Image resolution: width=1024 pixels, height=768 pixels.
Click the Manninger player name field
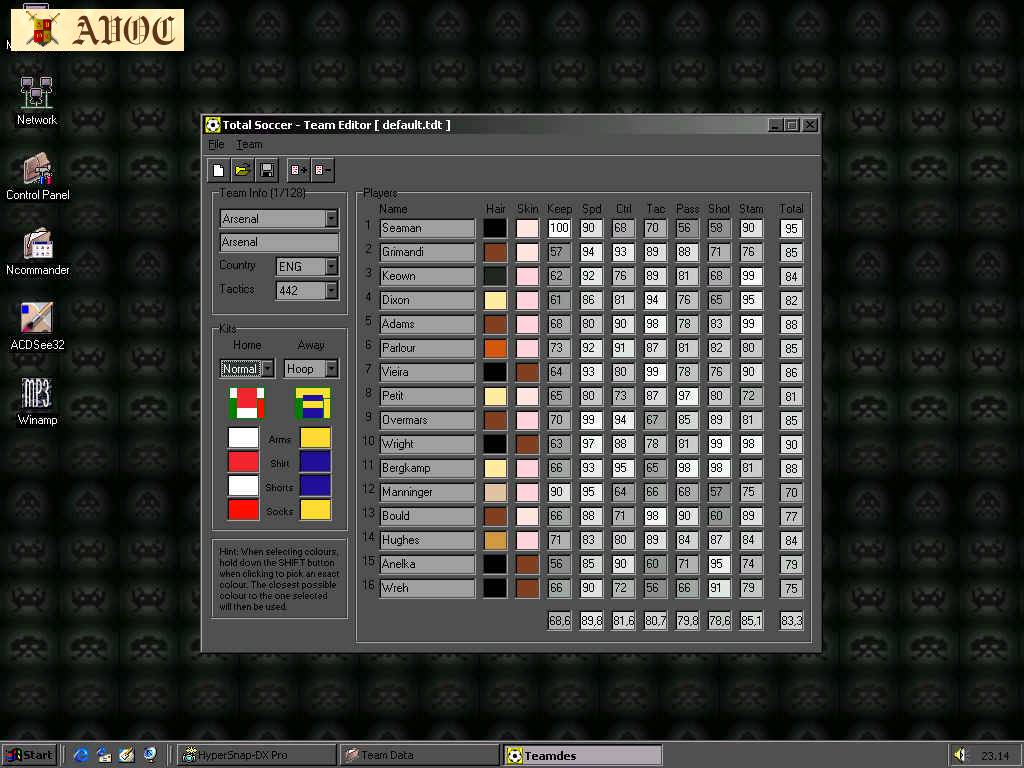pos(427,492)
